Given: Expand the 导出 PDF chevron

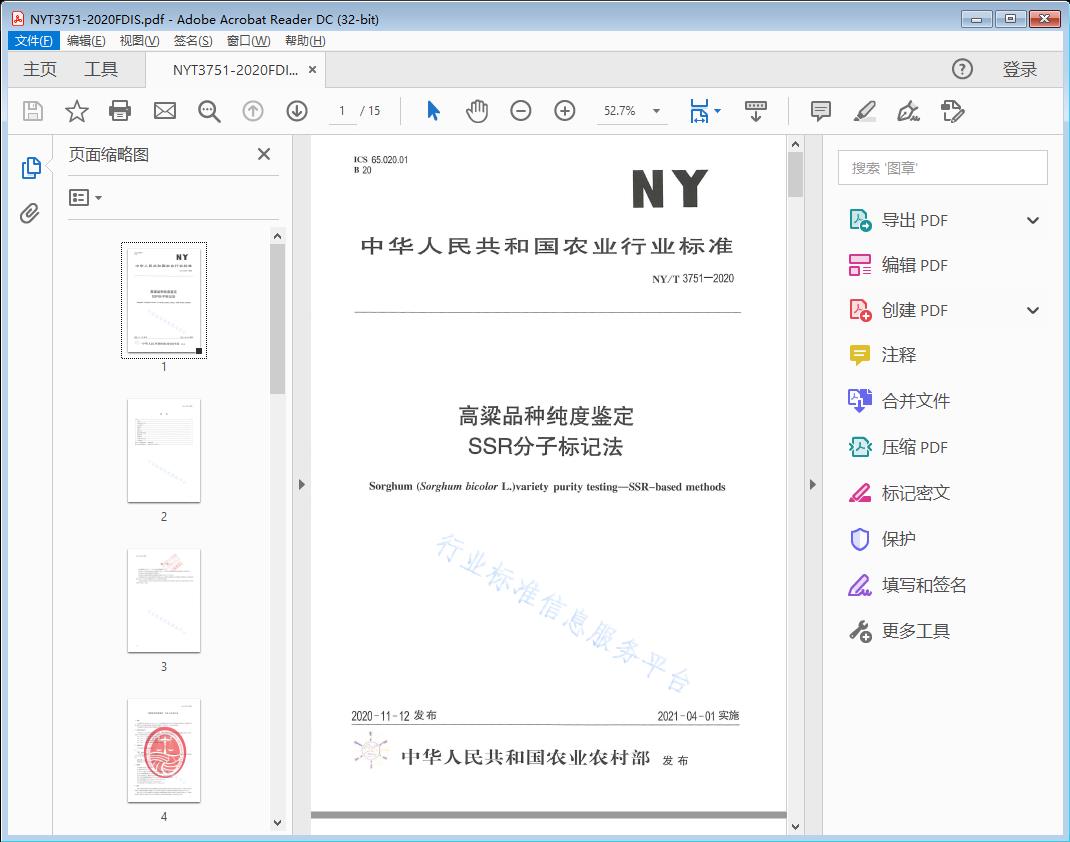Looking at the screenshot, I should click(x=1032, y=219).
